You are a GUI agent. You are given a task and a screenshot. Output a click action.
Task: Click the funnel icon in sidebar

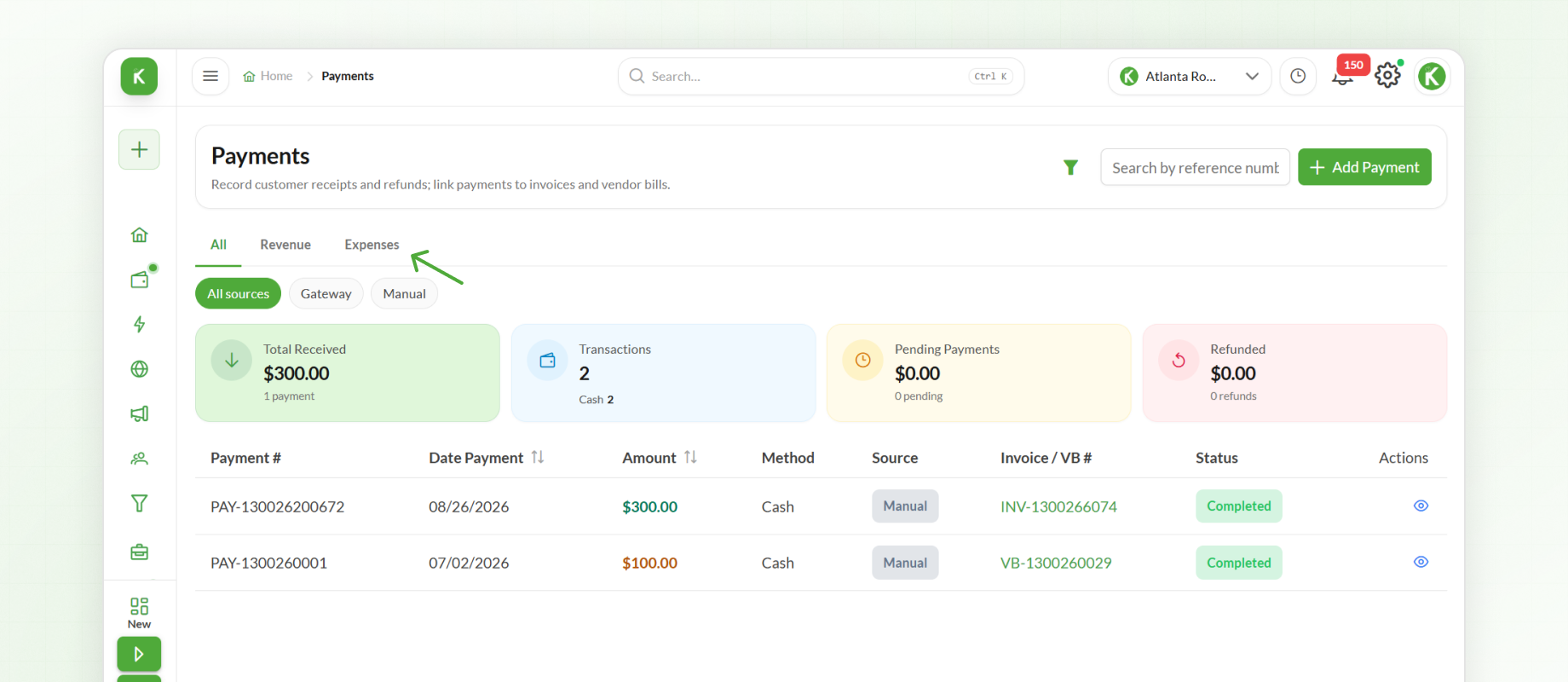click(139, 504)
